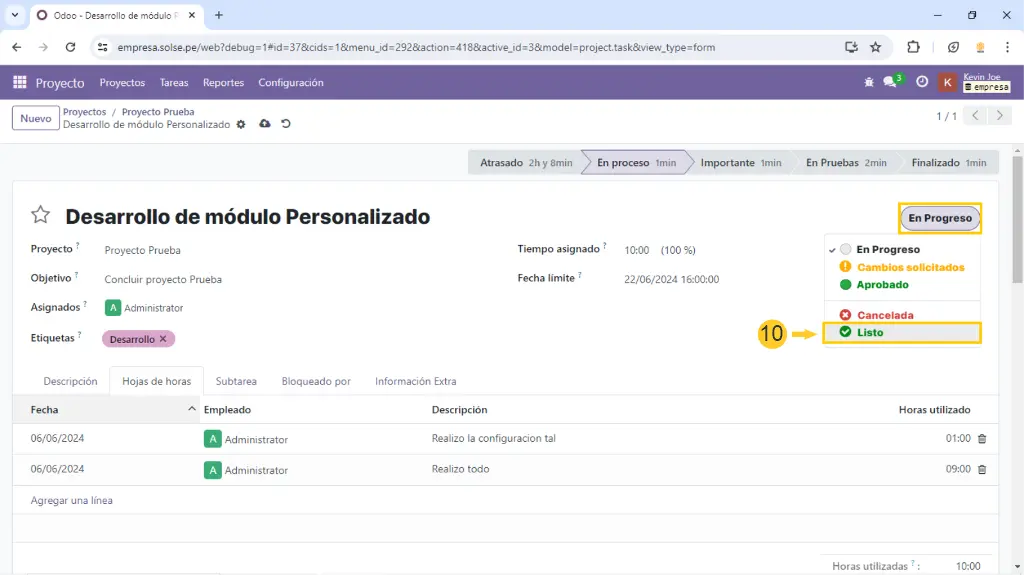
Task: Open the Odoo apps grid menu
Action: 20,83
